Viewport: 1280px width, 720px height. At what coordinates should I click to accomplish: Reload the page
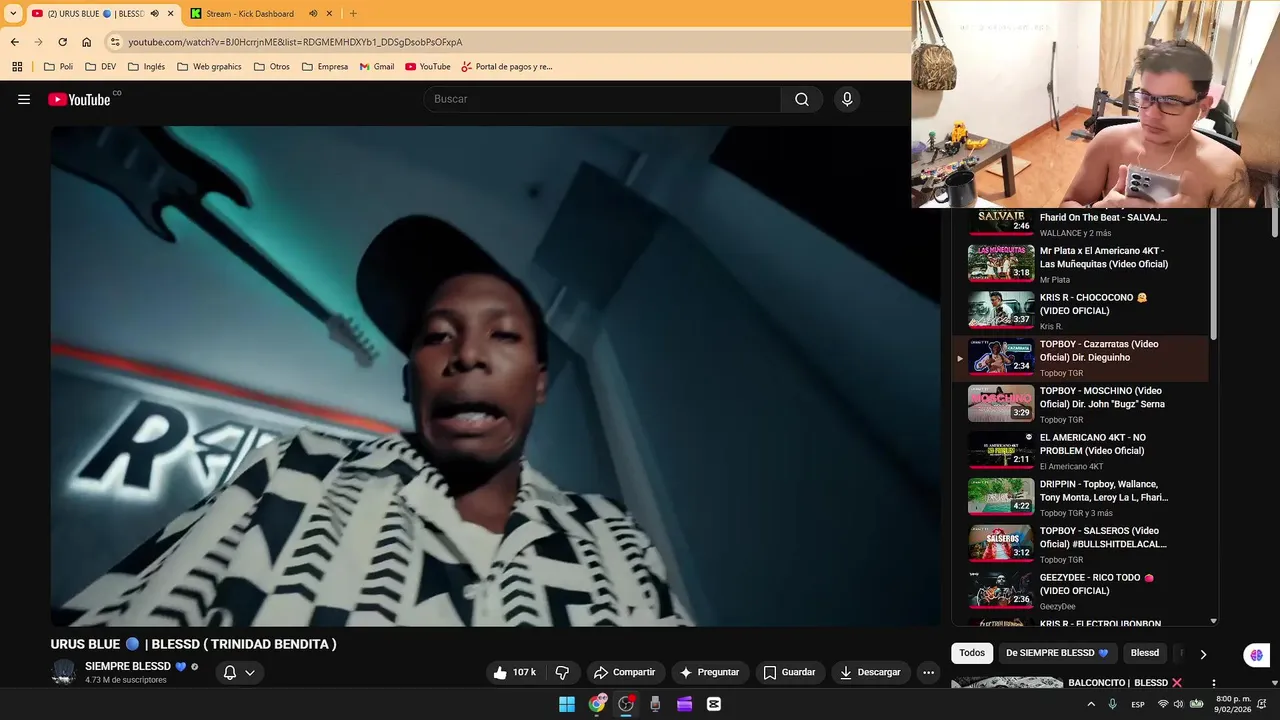pyautogui.click(x=62, y=42)
